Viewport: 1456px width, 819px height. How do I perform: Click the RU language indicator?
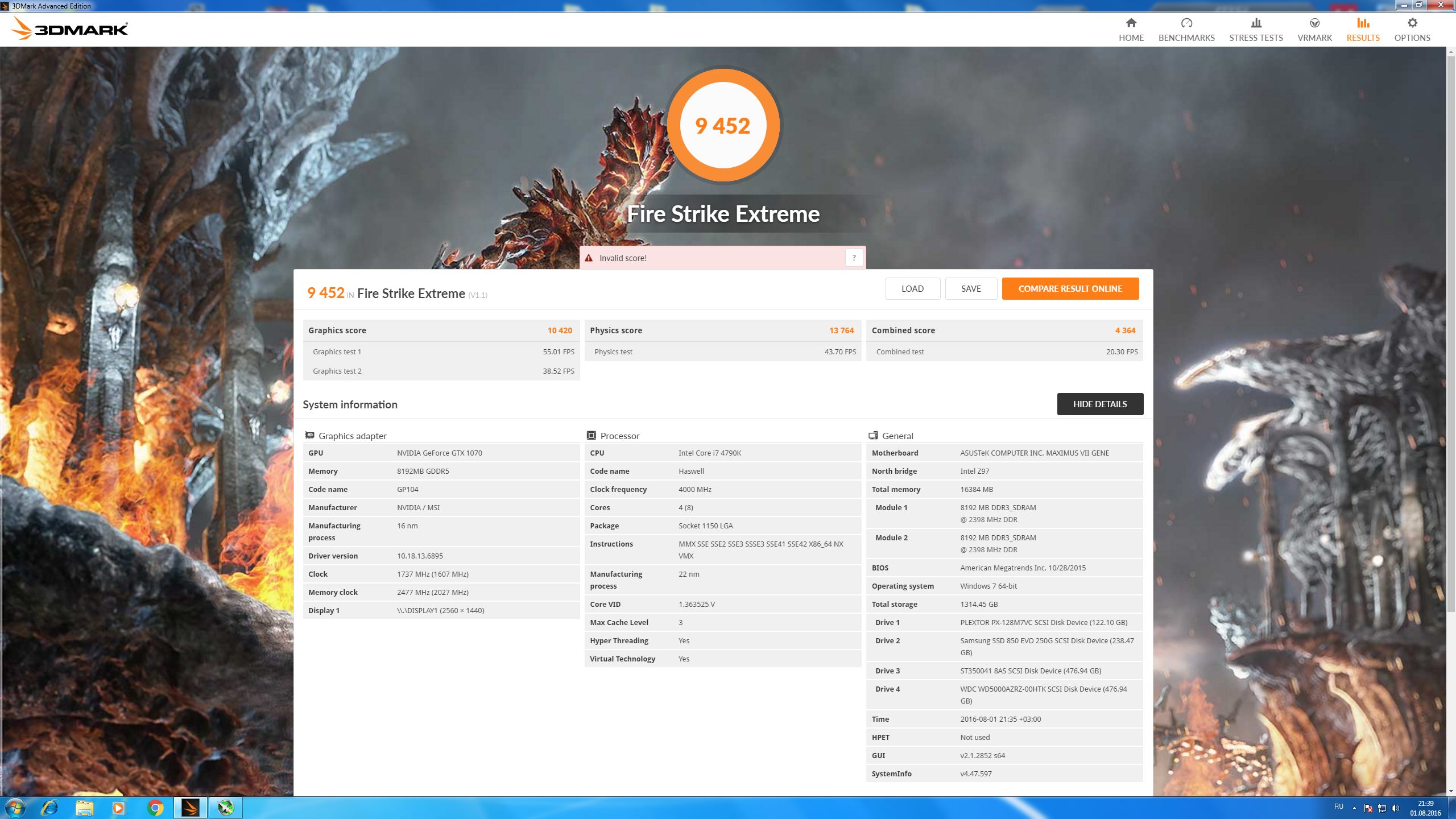1339,806
